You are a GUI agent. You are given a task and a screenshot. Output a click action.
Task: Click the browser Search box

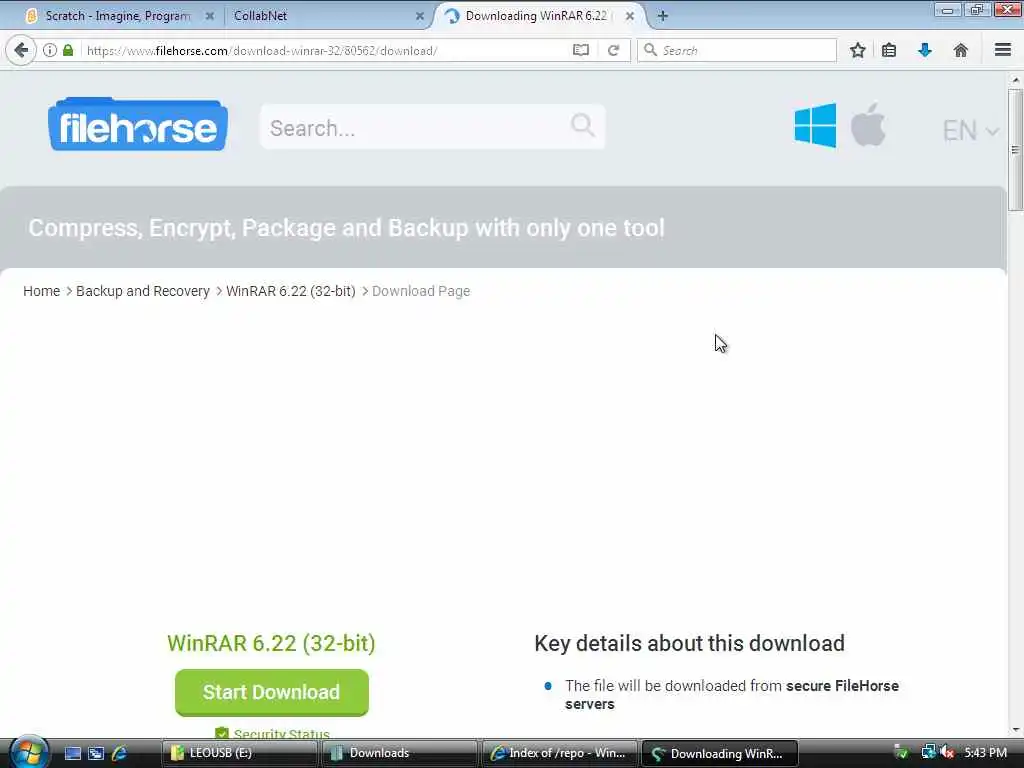tap(737, 50)
